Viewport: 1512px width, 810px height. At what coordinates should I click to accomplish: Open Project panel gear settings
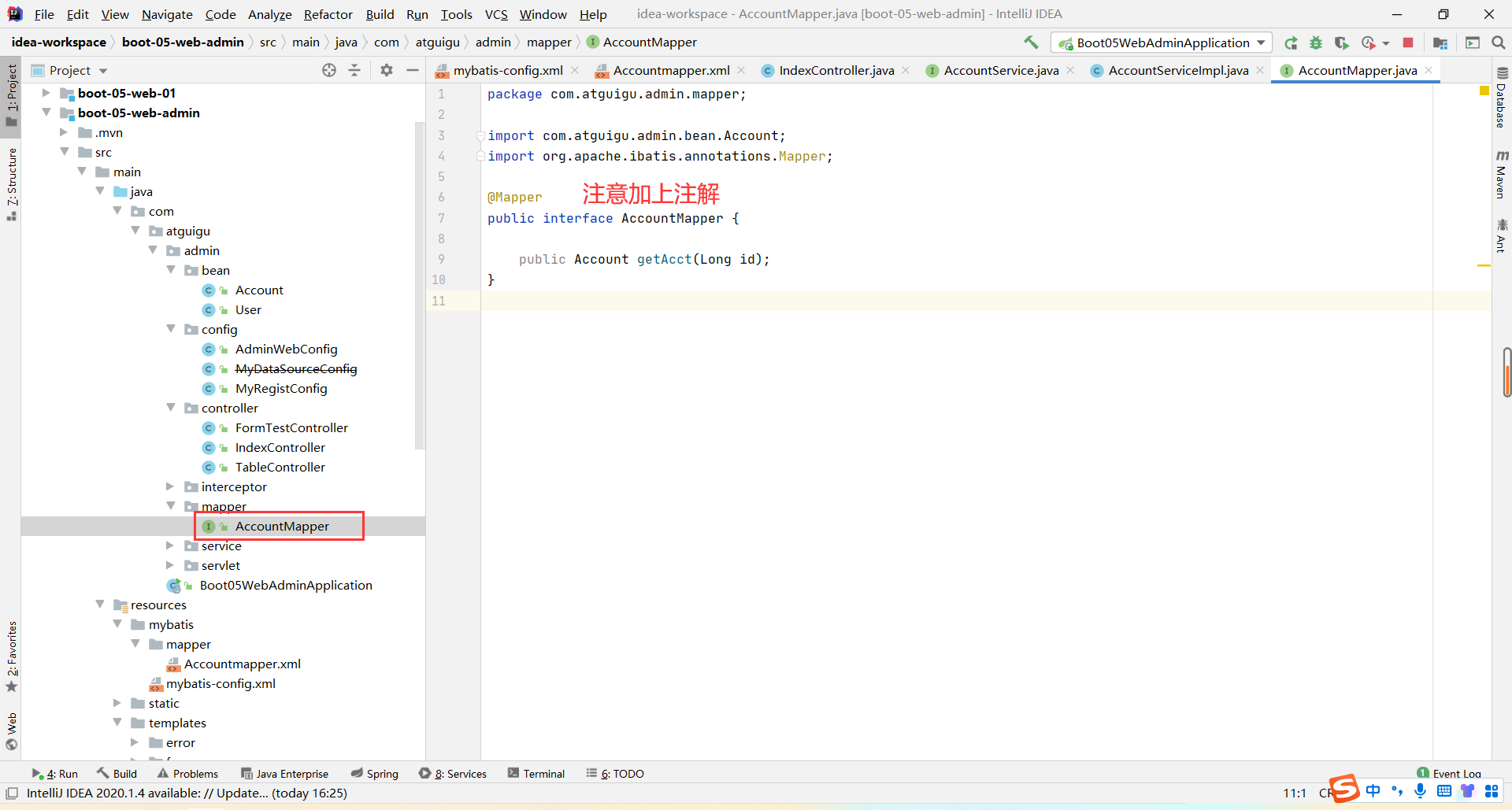click(387, 70)
